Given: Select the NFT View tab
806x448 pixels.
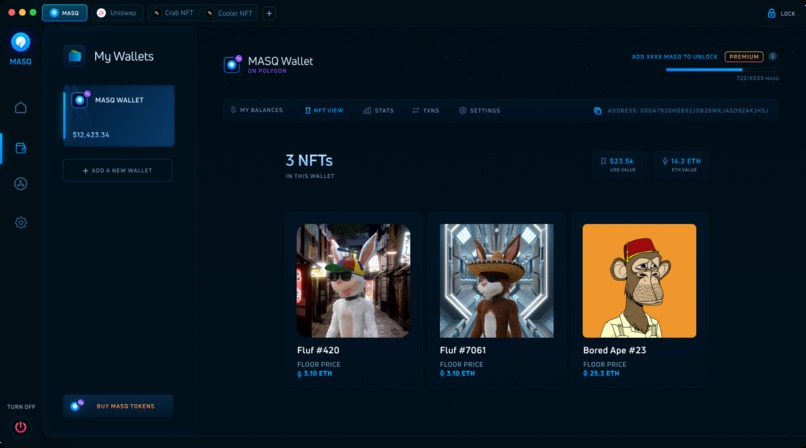Looking at the screenshot, I should (324, 110).
